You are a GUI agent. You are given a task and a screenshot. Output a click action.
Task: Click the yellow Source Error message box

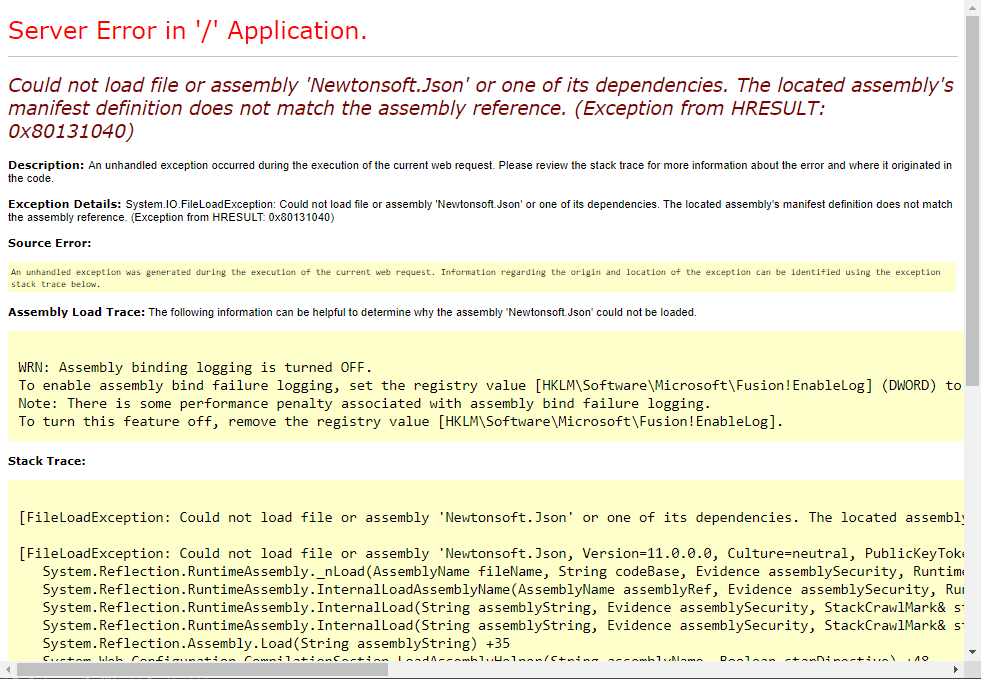(480, 276)
